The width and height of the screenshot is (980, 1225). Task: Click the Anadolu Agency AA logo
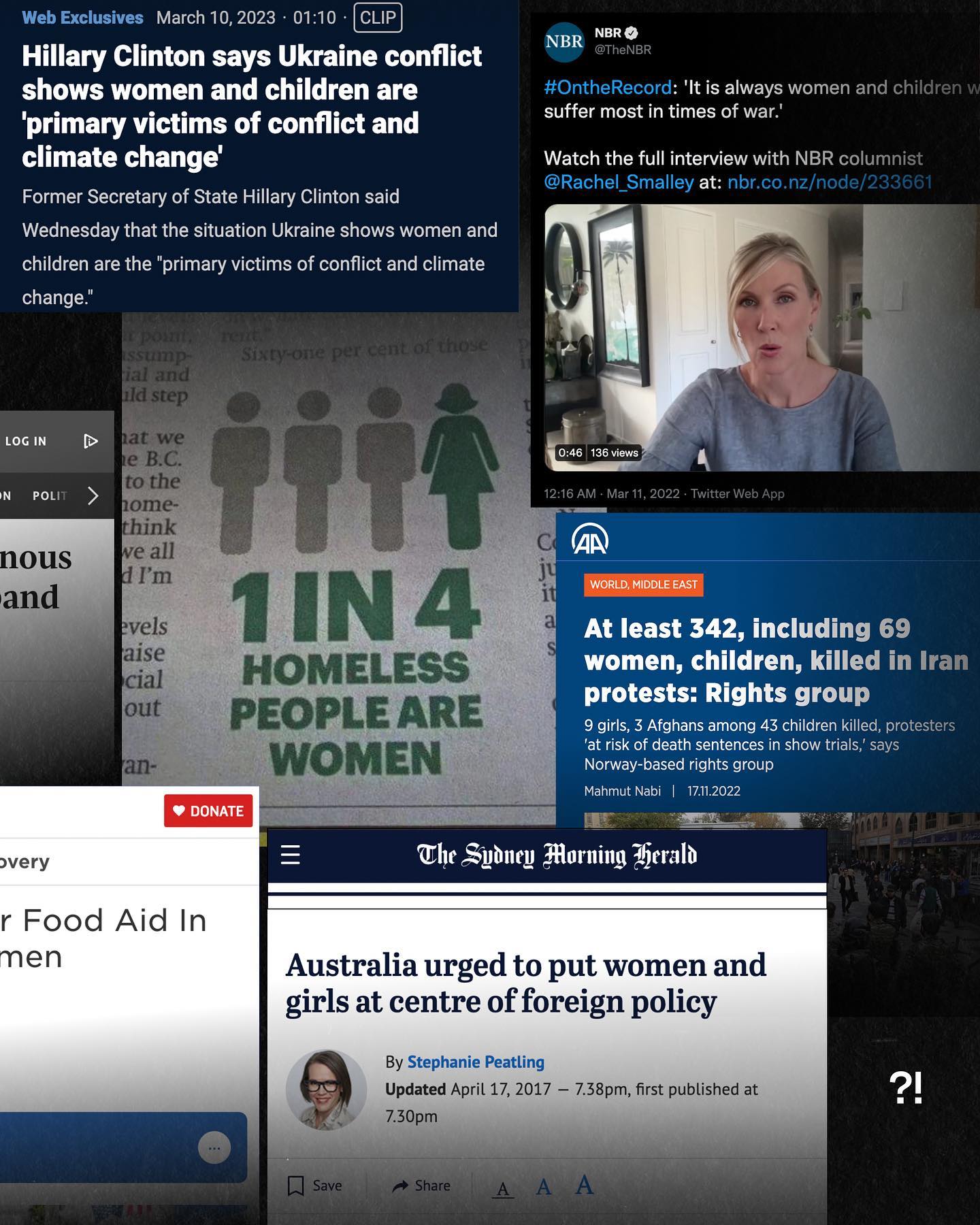point(590,541)
